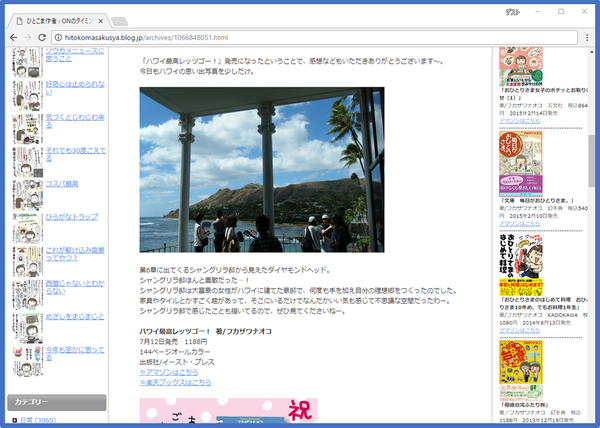Image resolution: width=600 pixels, height=428 pixels.
Task: Click the 7月12日発売 1188円 line
Action: tap(173, 341)
